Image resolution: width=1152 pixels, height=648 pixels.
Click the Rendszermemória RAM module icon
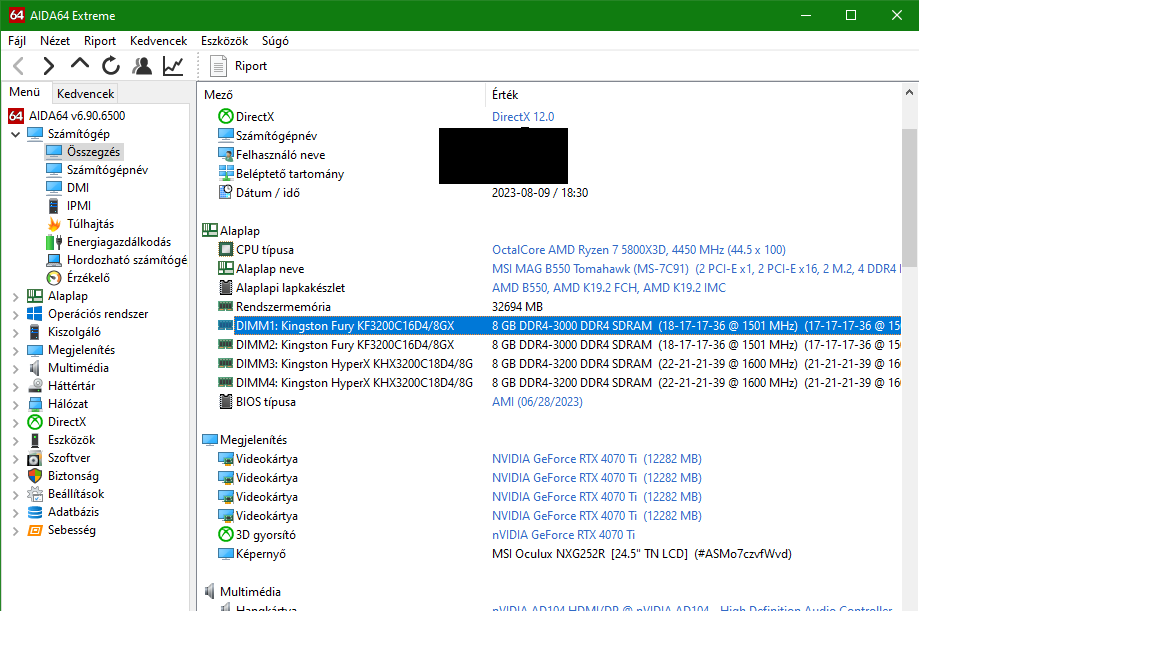click(x=226, y=306)
